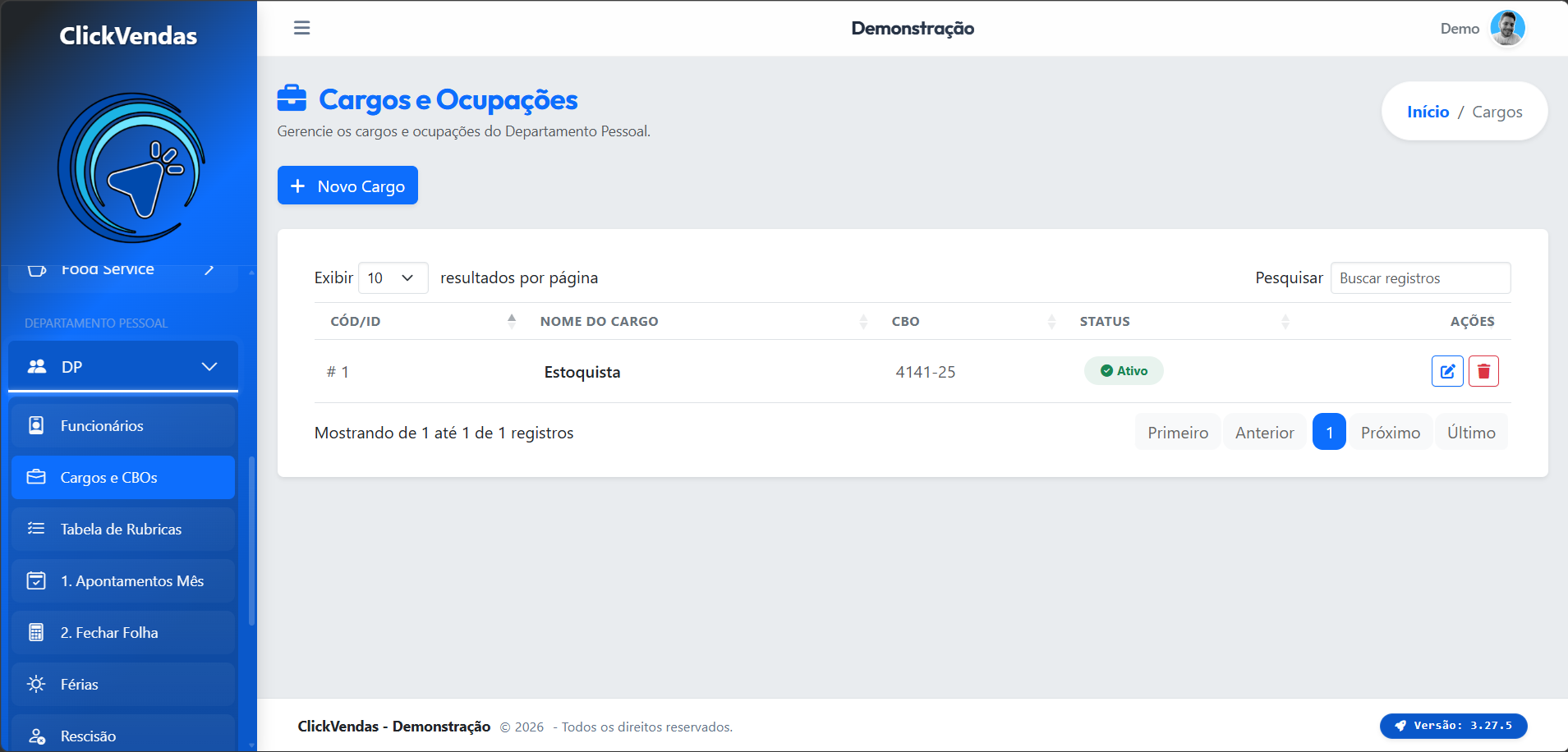Image resolution: width=1568 pixels, height=752 pixels.
Task: Open the Funcionários menu item
Action: (x=123, y=425)
